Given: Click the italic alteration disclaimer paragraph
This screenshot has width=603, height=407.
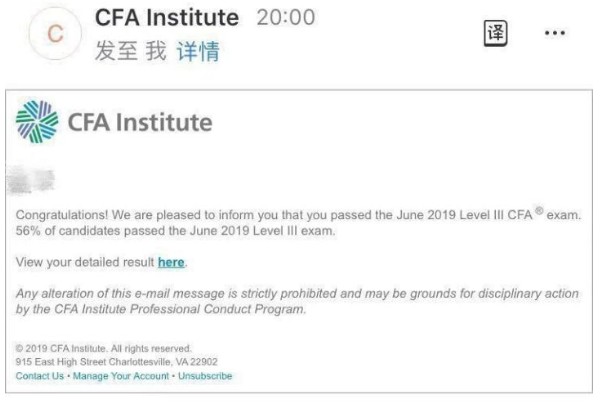Looking at the screenshot, I should pos(295,300).
